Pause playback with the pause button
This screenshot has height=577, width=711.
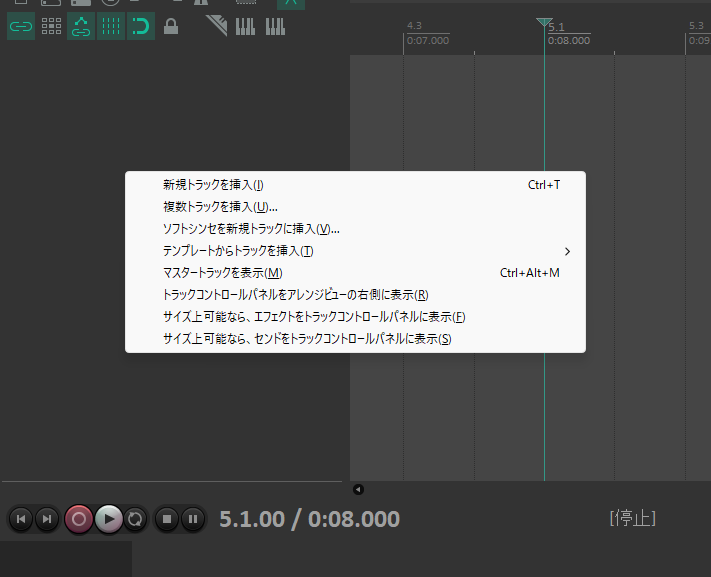pos(193,519)
